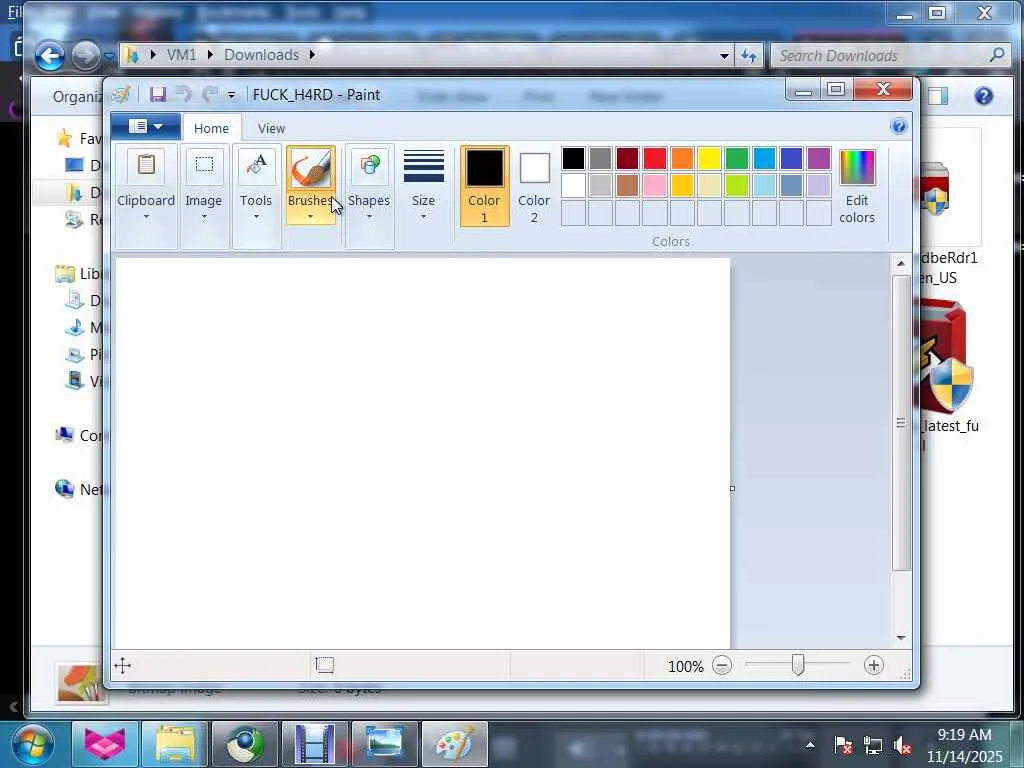The image size is (1024, 768).
Task: Select Color 1 foreground box
Action: coord(484,186)
